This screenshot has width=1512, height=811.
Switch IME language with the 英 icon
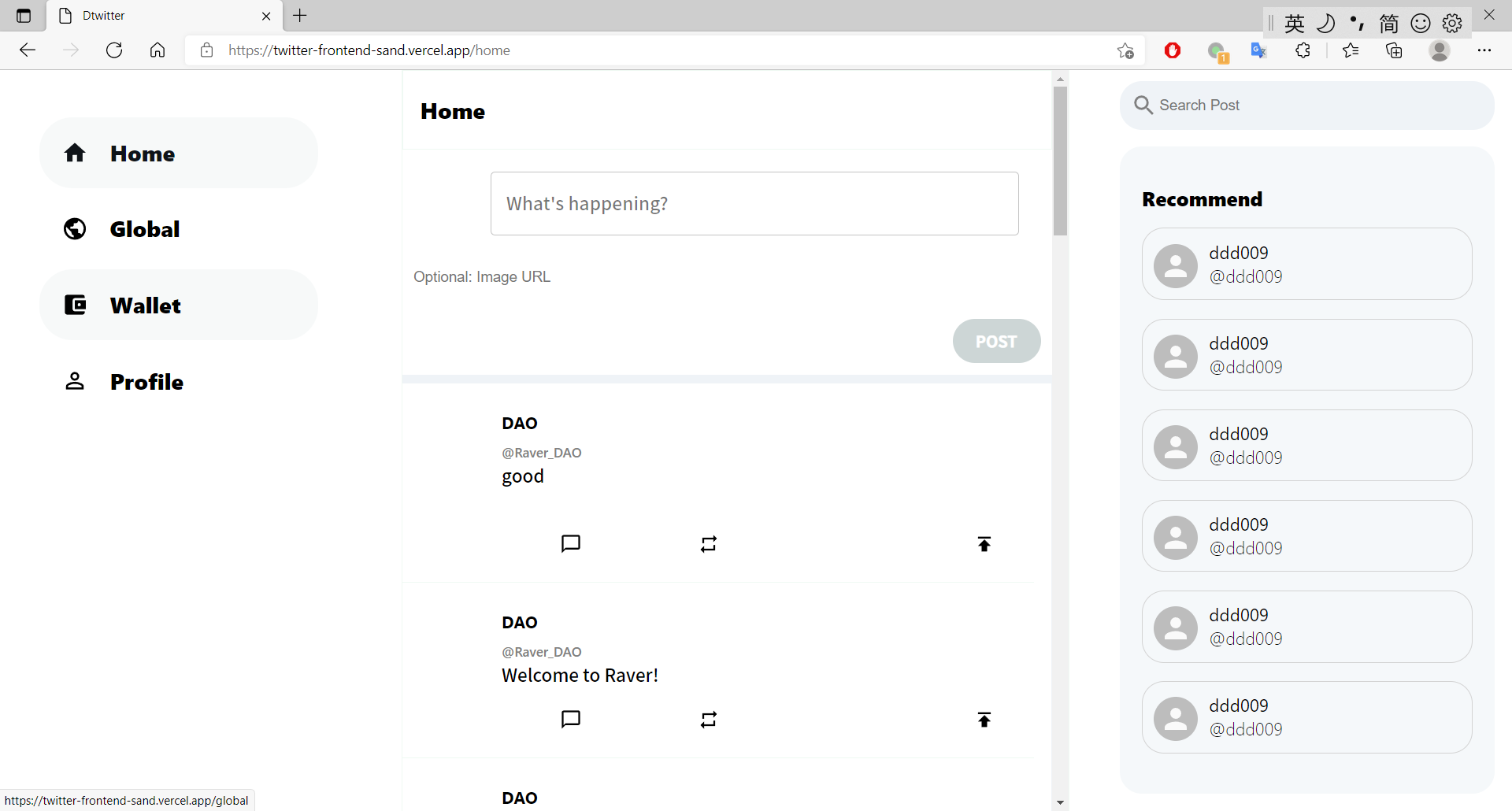(x=1295, y=24)
